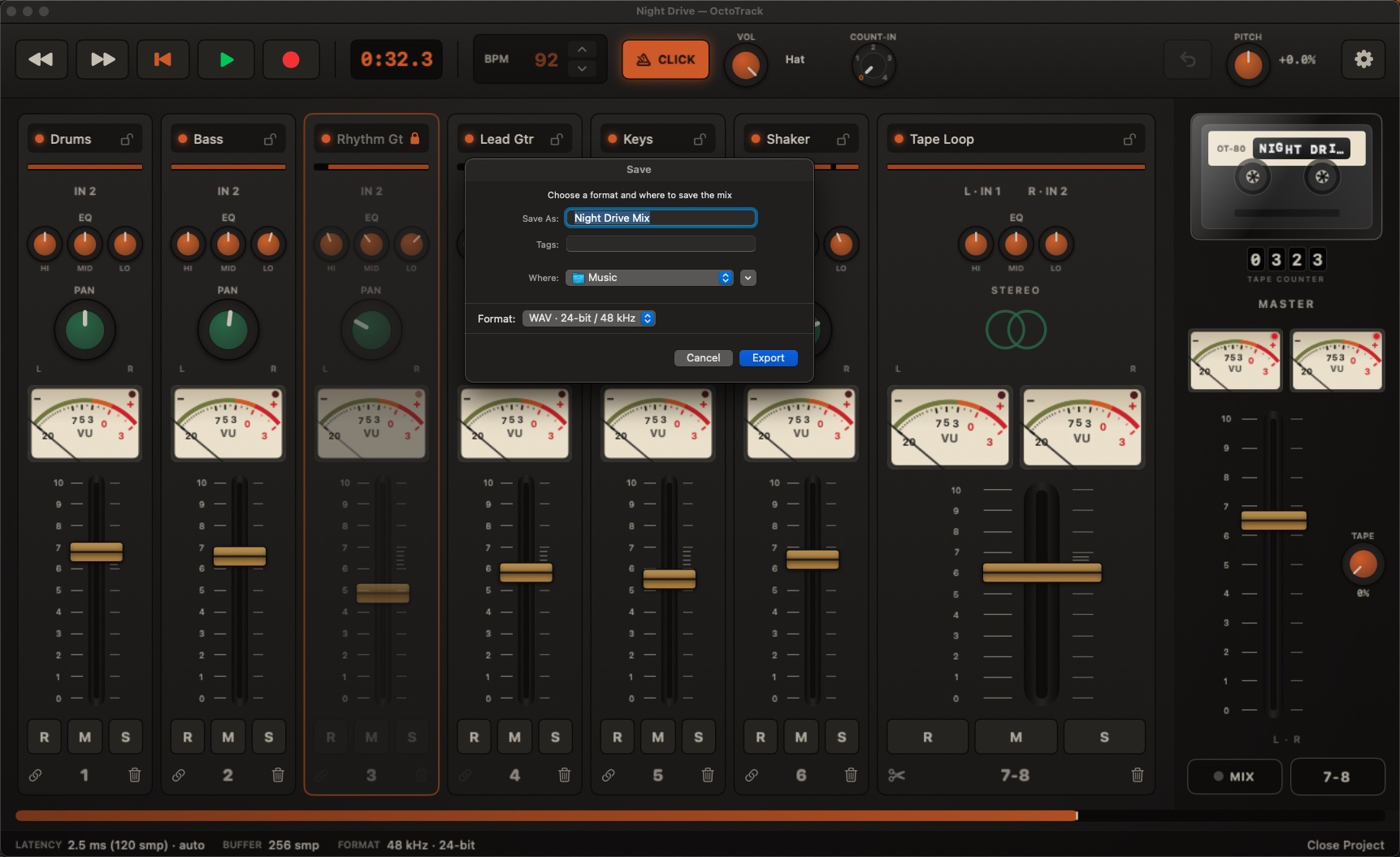1400x857 pixels.
Task: Open the Where folder dropdown showing Music
Action: 649,278
